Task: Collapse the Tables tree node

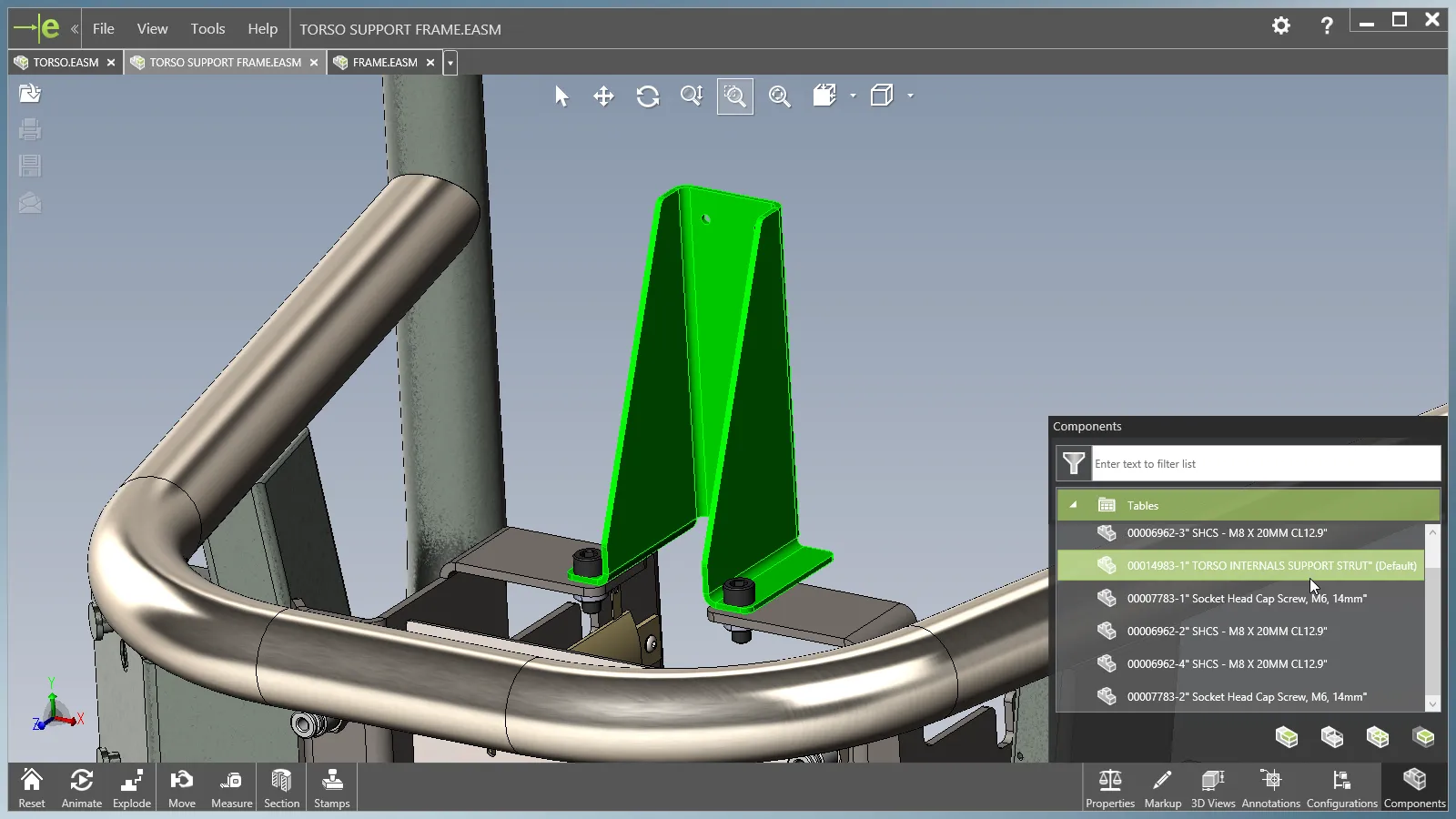Action: click(x=1073, y=505)
